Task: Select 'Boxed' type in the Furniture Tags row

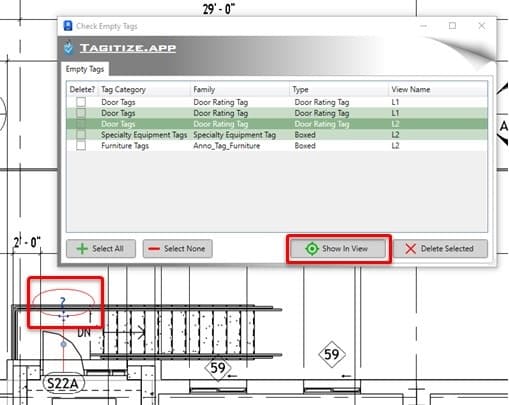Action: pos(305,146)
